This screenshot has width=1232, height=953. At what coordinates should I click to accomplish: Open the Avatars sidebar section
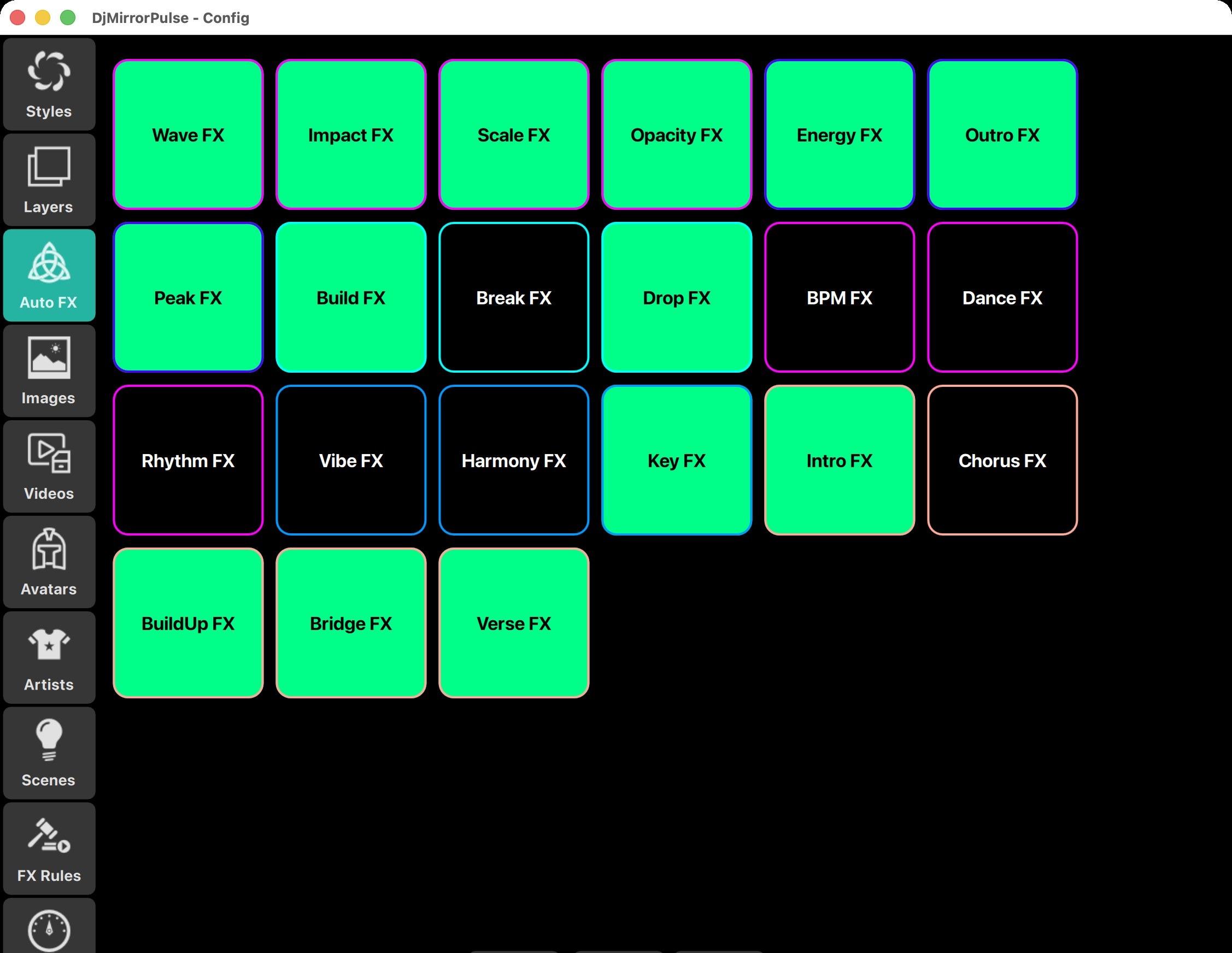point(49,562)
